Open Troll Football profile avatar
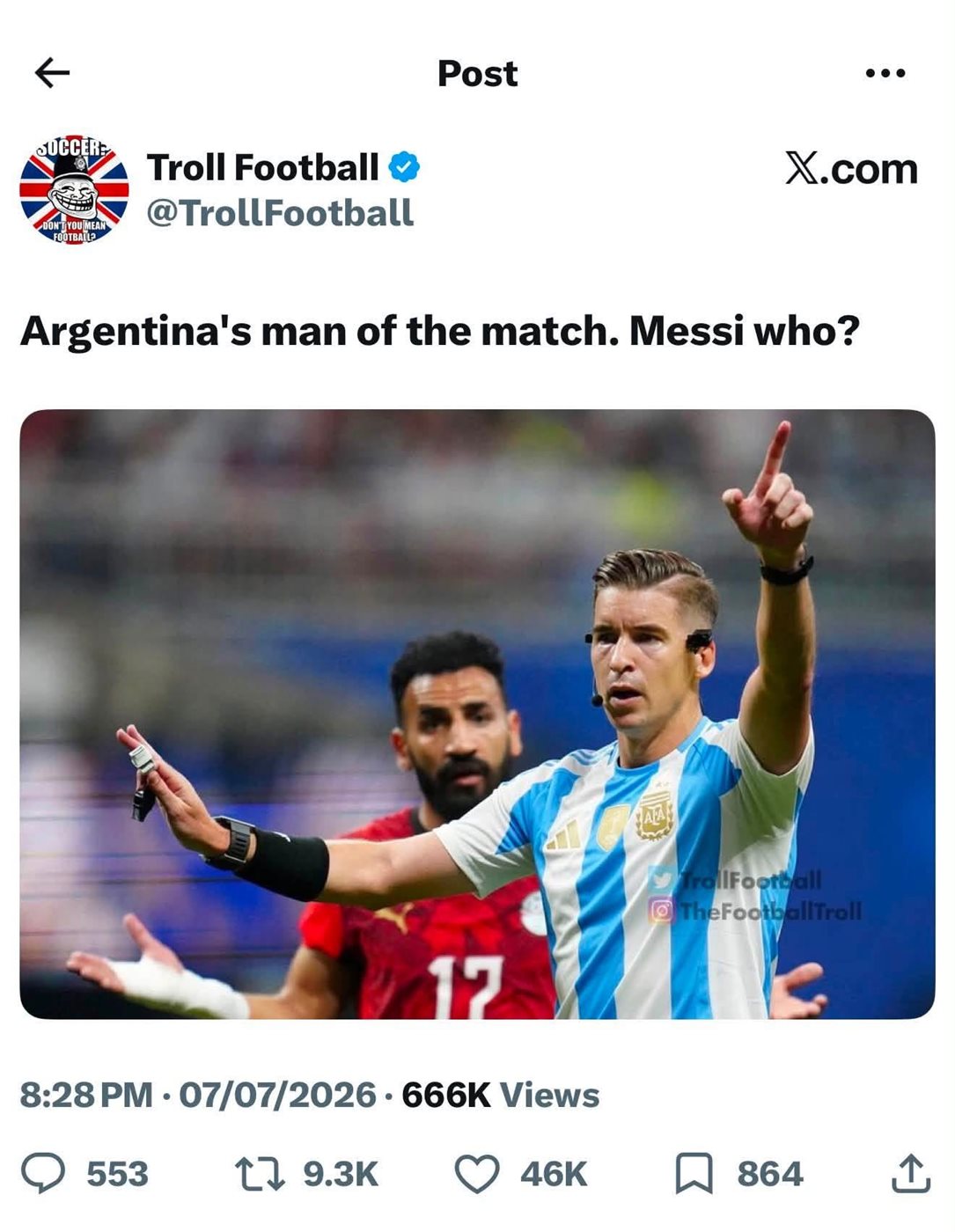This screenshot has width=955, height=1232. pyautogui.click(x=74, y=189)
